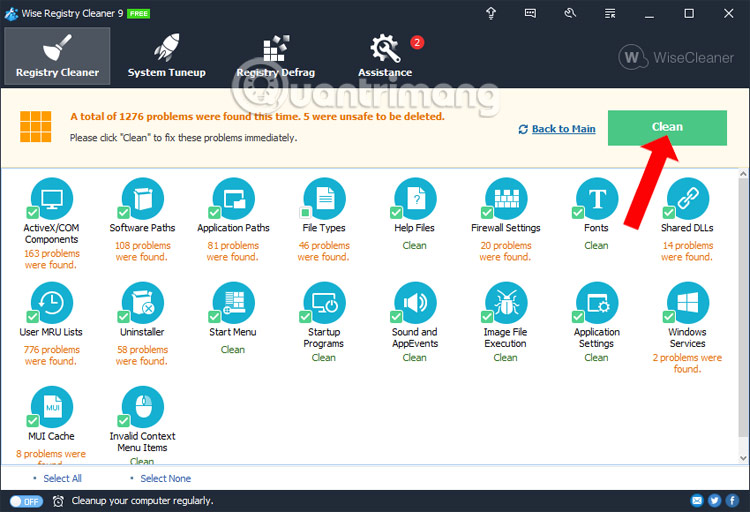Click the Uninstaller icon
Image resolution: width=750 pixels, height=512 pixels.
143,302
